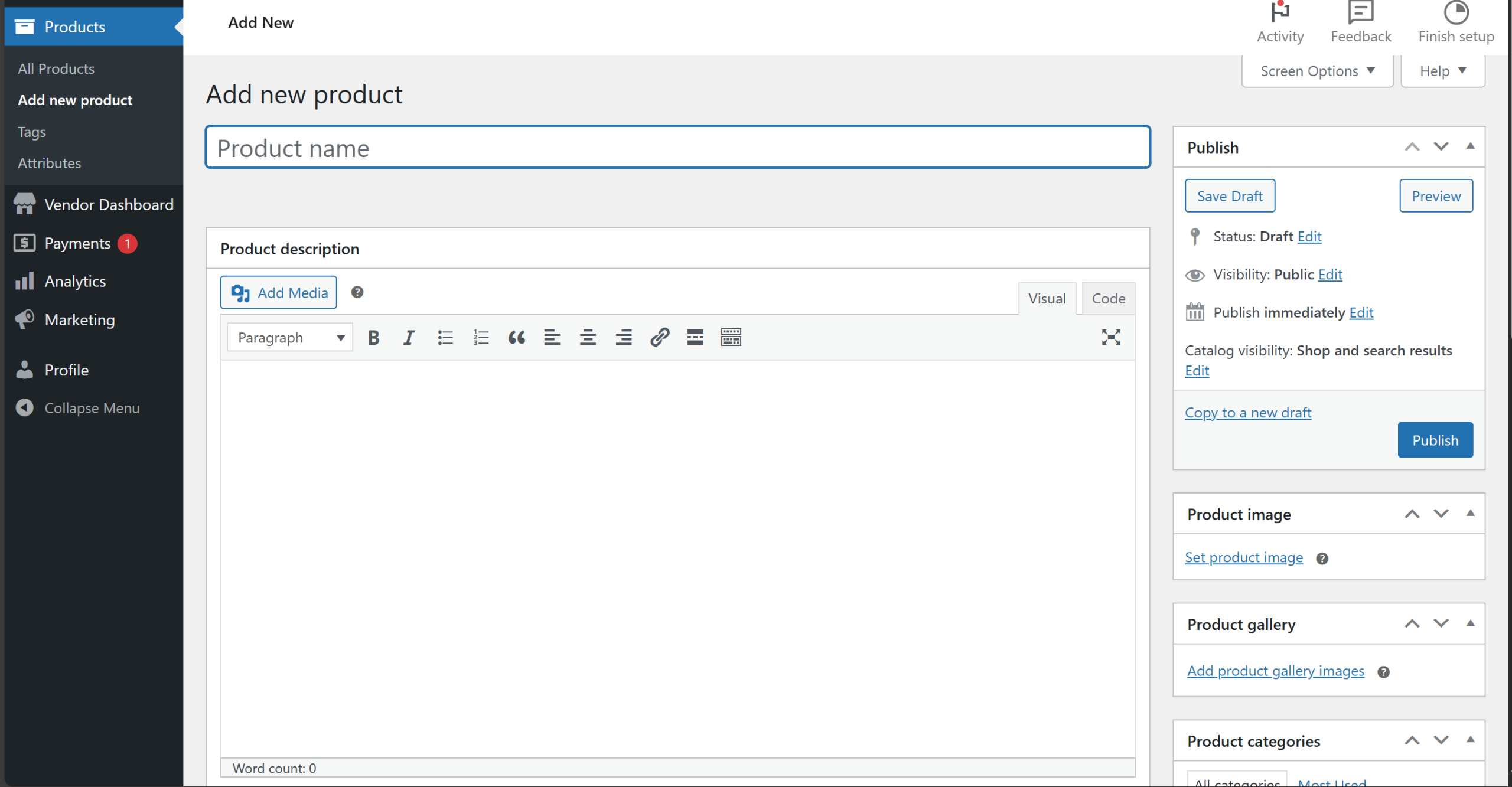This screenshot has height=787, width=1512.
Task: Insert a numbered list
Action: [481, 338]
